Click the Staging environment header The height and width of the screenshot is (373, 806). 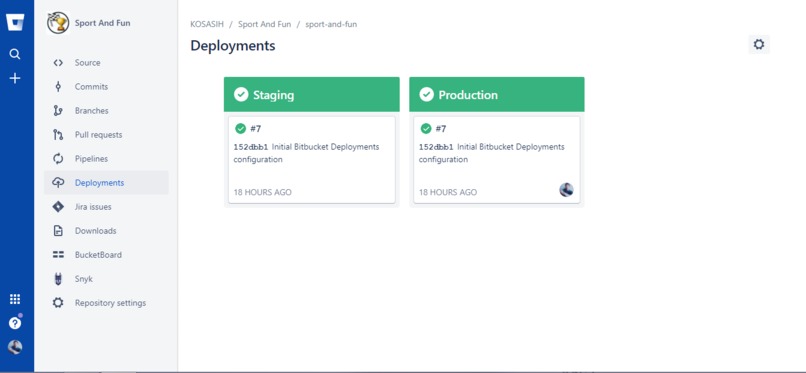[x=312, y=95]
